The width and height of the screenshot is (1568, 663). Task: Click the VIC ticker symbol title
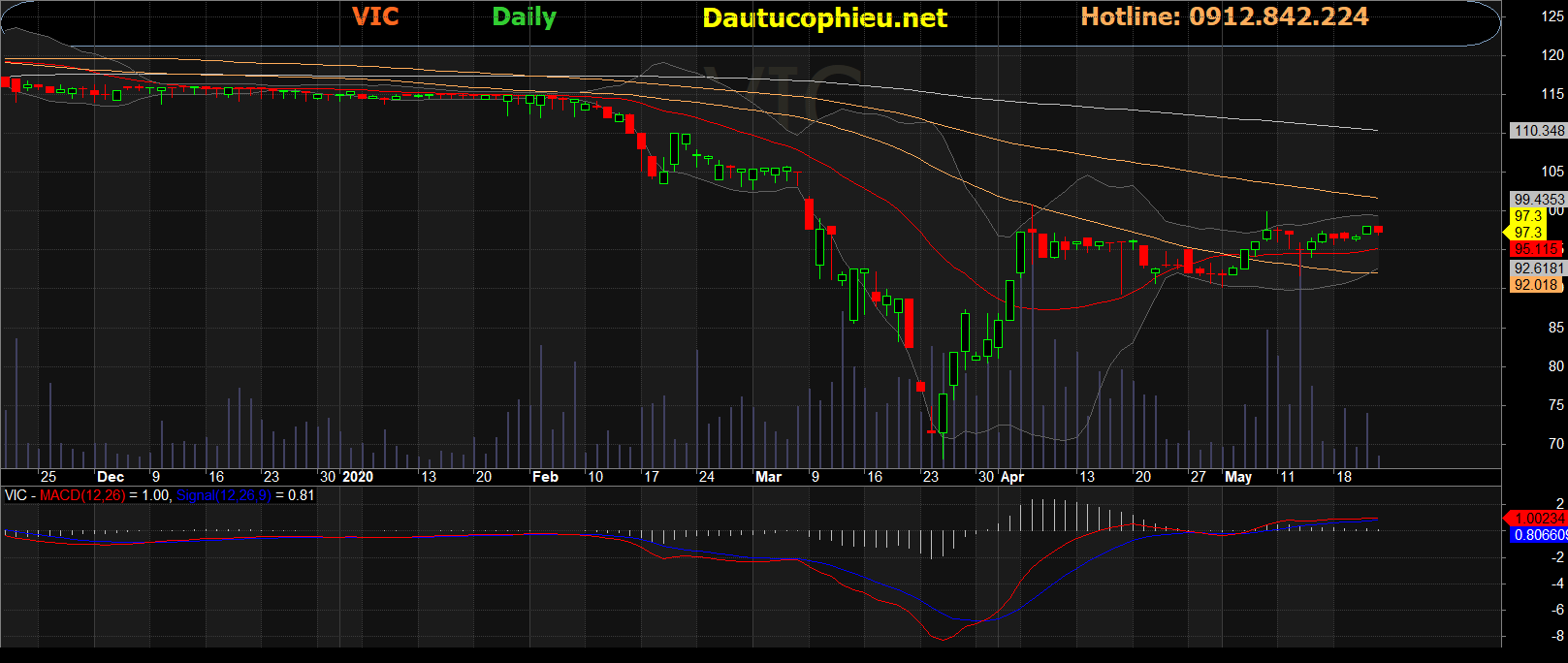pyautogui.click(x=374, y=16)
